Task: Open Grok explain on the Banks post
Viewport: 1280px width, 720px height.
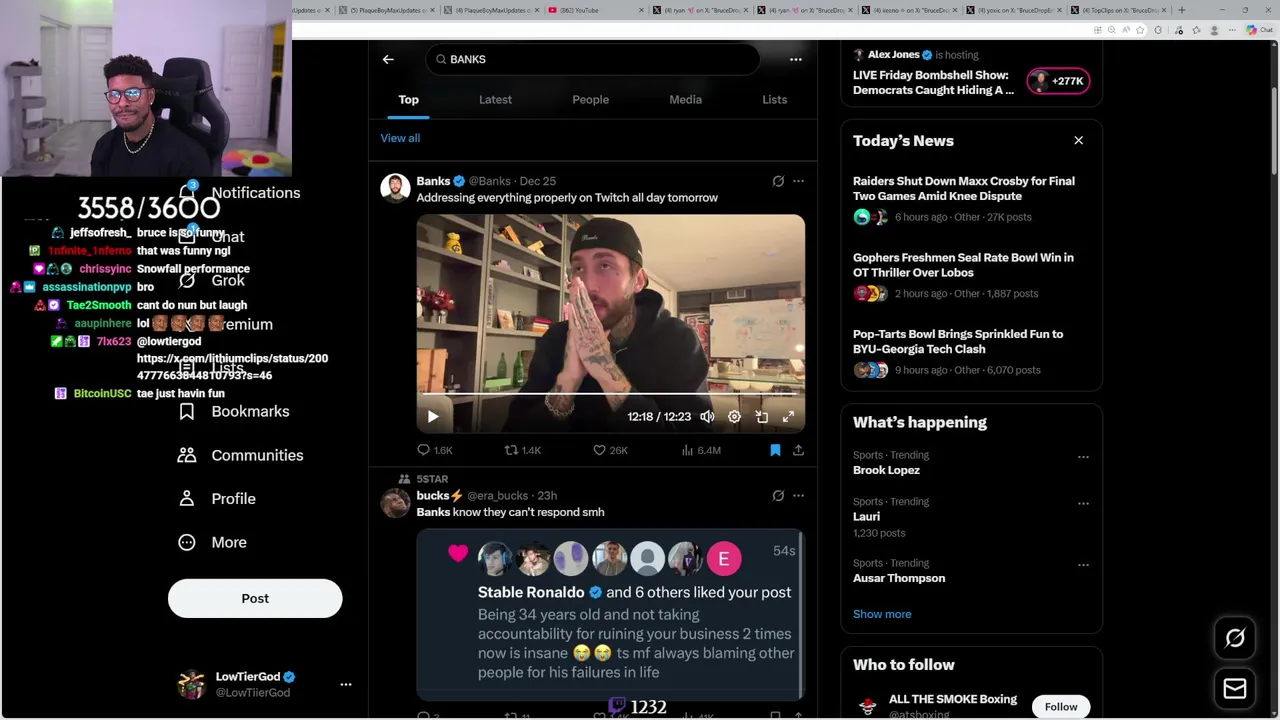Action: point(778,181)
